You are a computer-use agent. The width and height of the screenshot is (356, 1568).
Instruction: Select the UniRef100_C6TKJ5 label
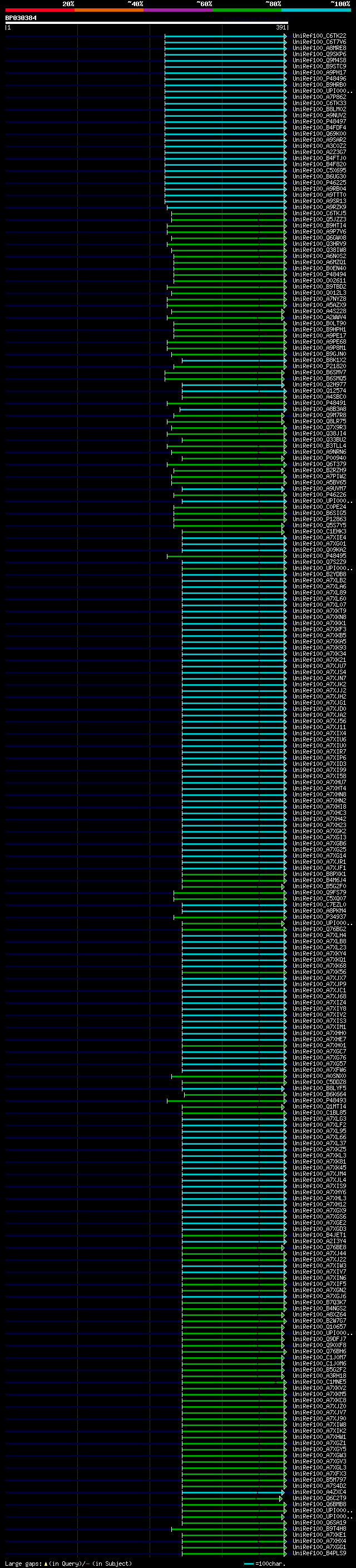click(x=319, y=213)
